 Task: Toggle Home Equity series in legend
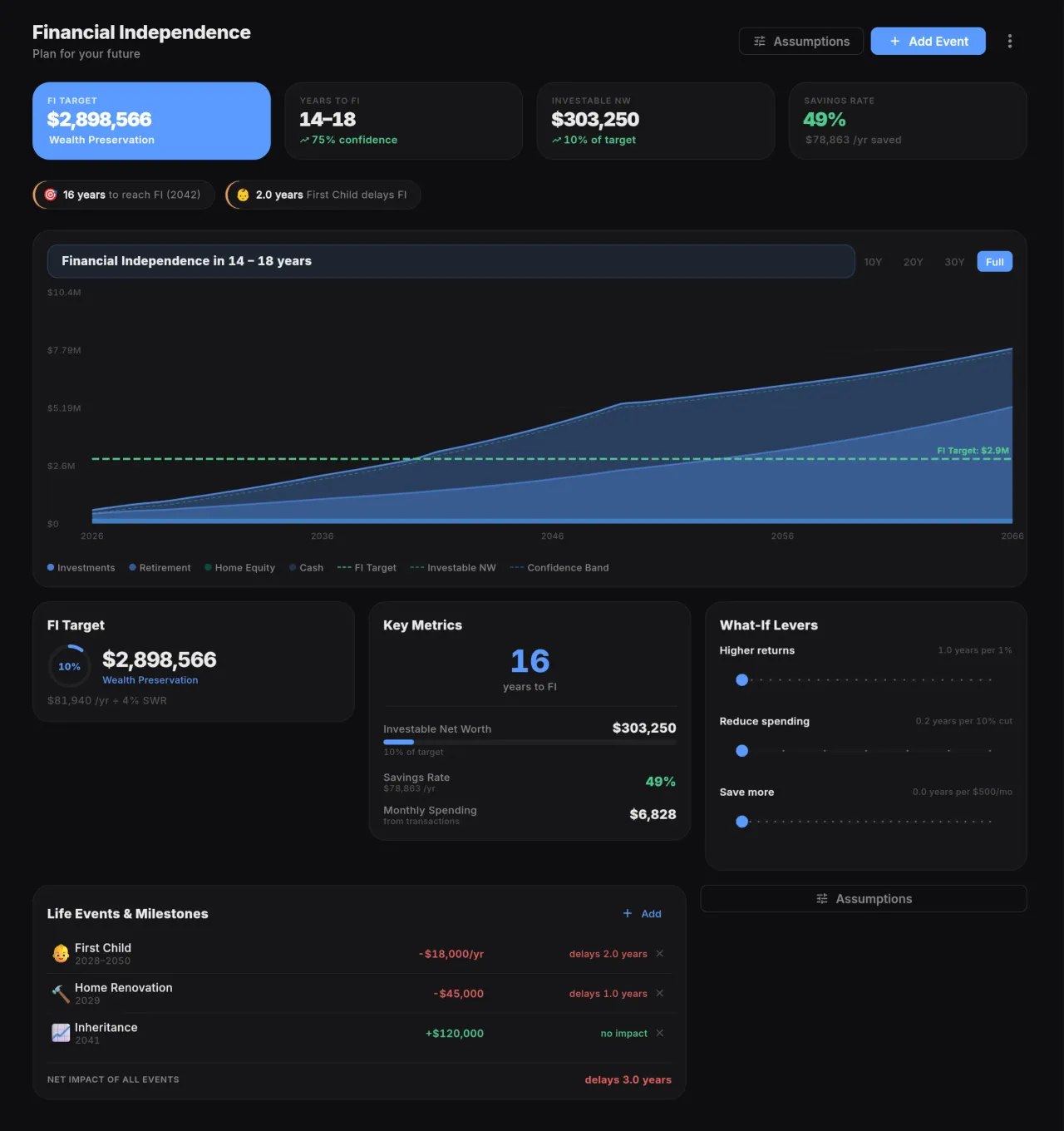point(239,568)
